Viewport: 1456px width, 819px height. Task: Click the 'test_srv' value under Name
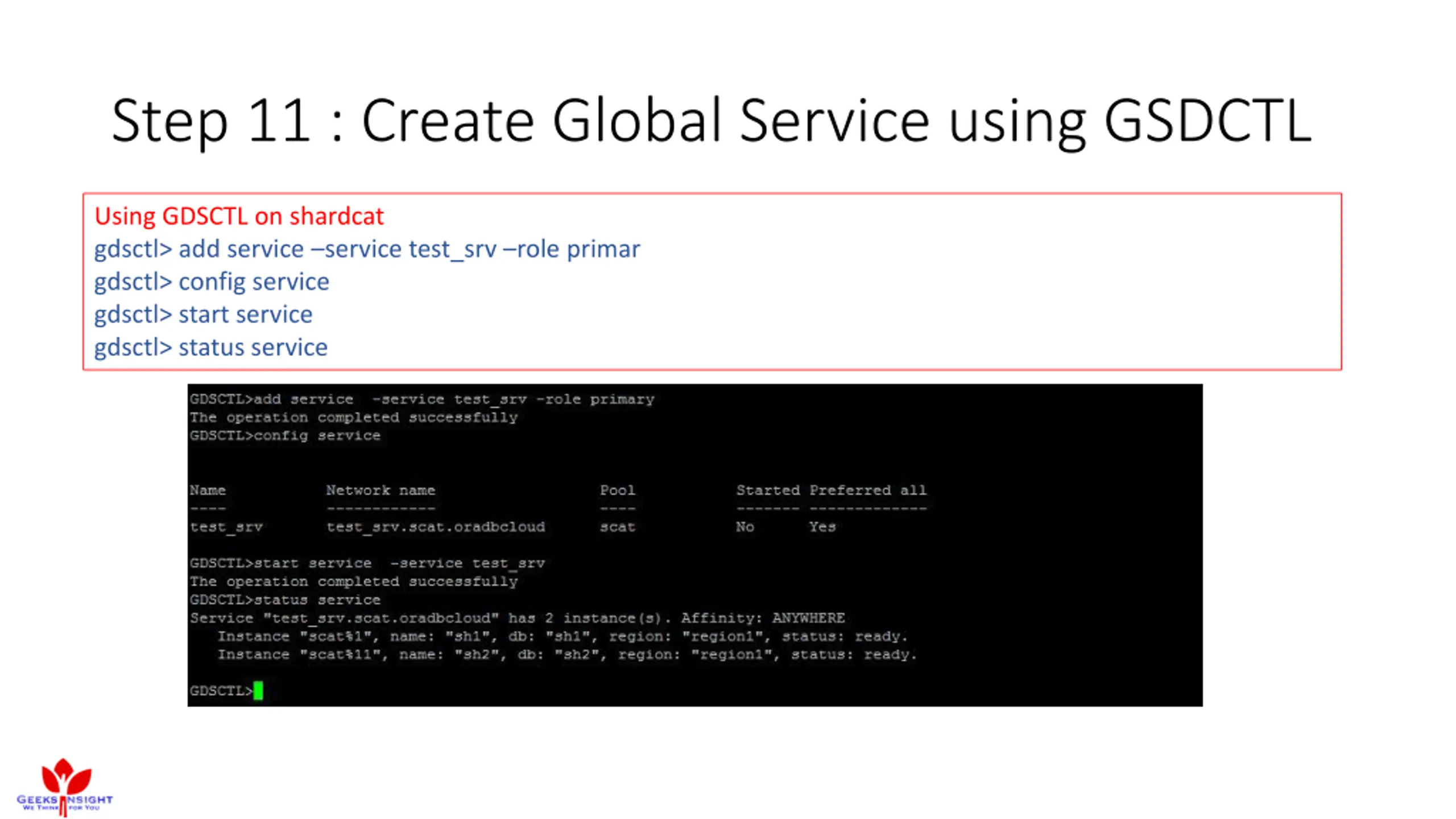pyautogui.click(x=226, y=527)
